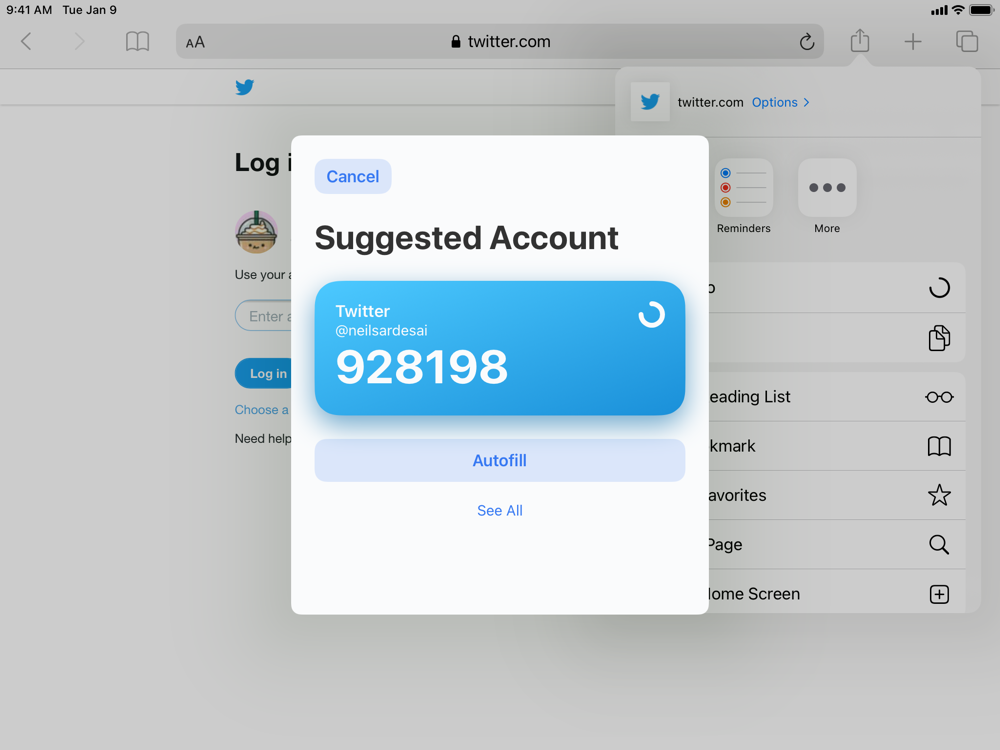Open the bookmarks book icon in toolbar

[137, 42]
